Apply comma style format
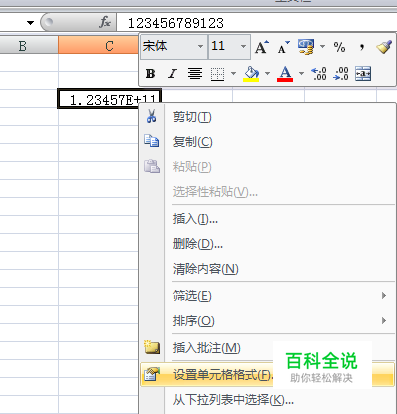Viewport: 397px width, 414px height. click(x=362, y=47)
